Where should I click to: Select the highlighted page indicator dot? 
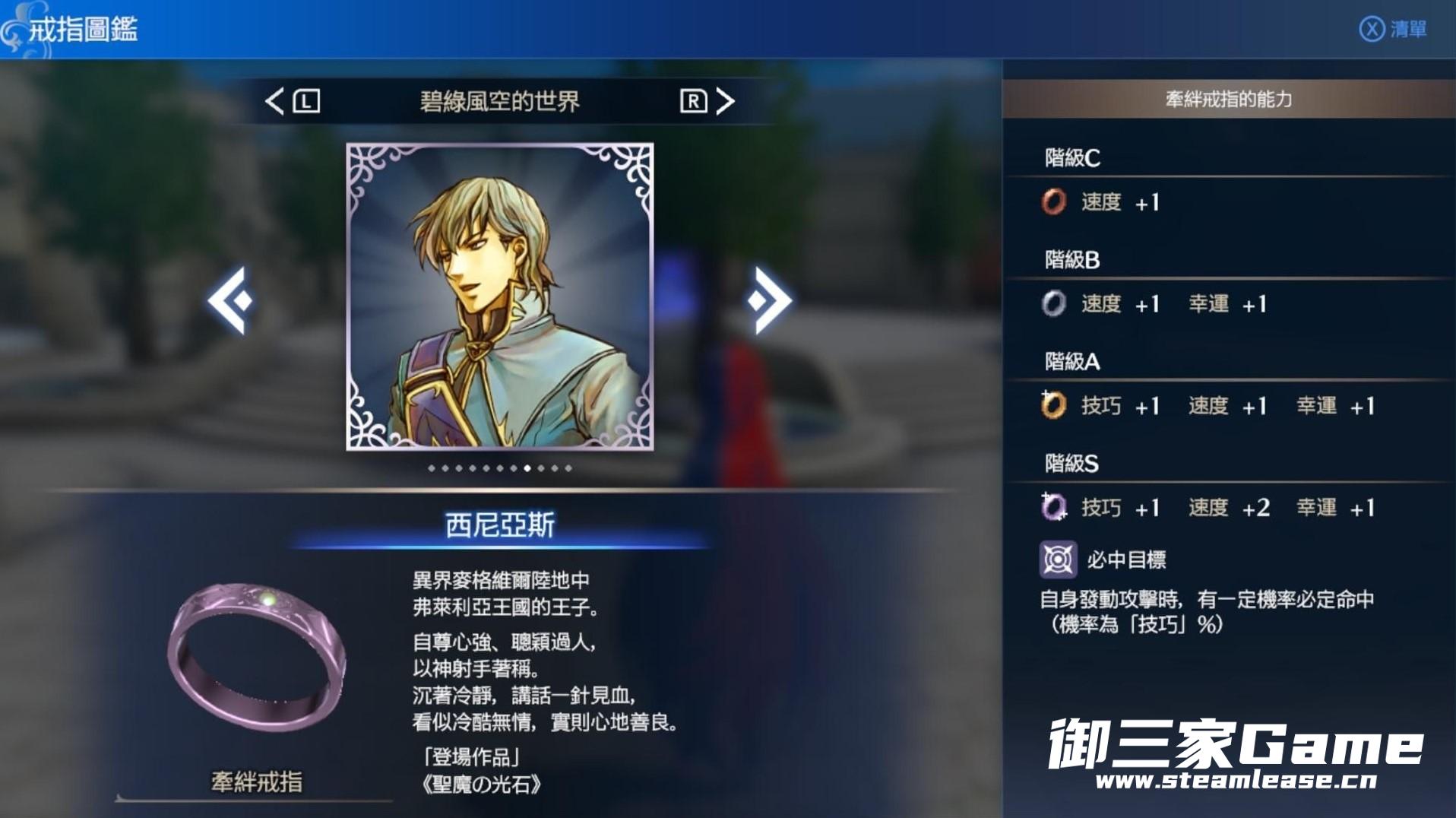click(527, 468)
